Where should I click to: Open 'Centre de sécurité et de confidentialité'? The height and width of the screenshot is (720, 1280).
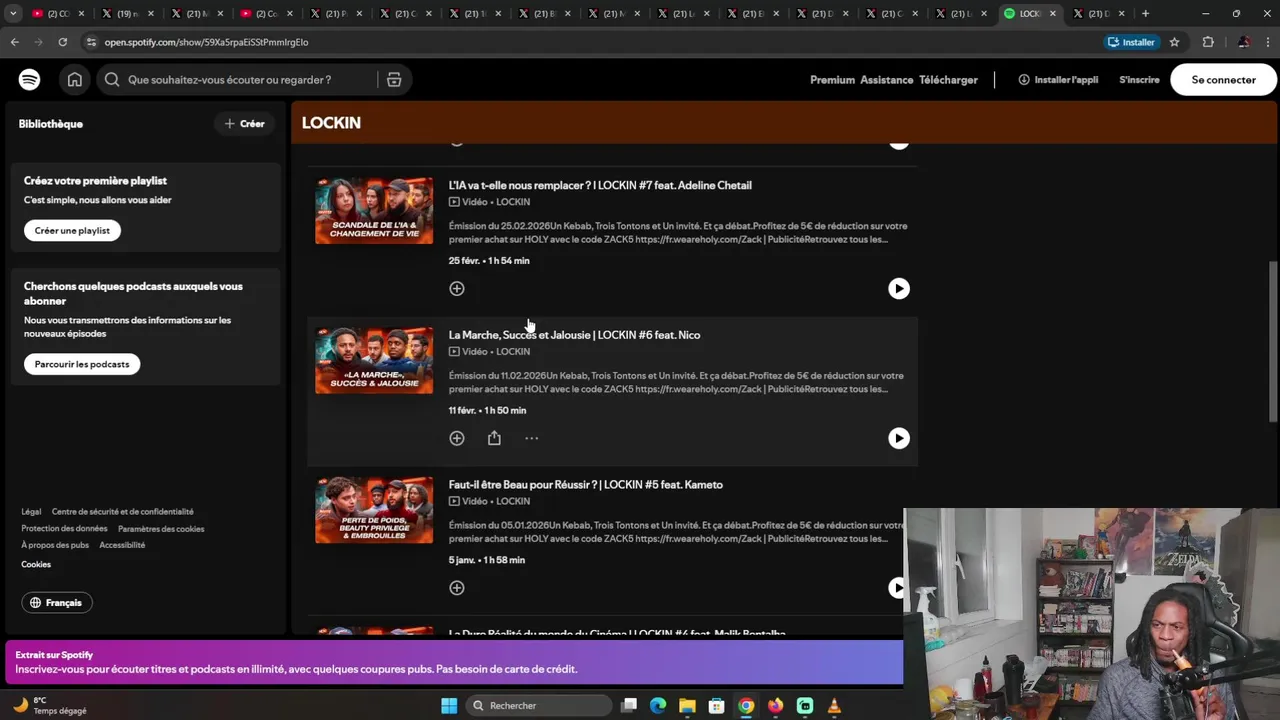point(122,512)
